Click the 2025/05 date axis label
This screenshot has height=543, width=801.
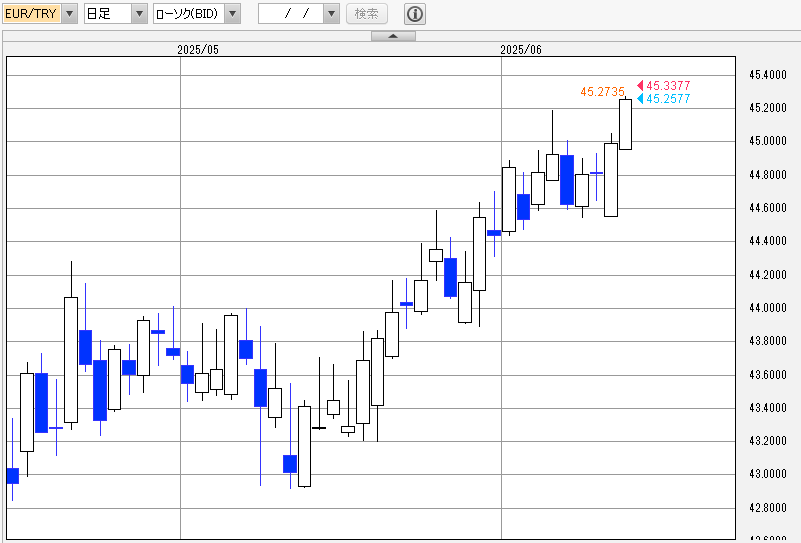pos(198,50)
